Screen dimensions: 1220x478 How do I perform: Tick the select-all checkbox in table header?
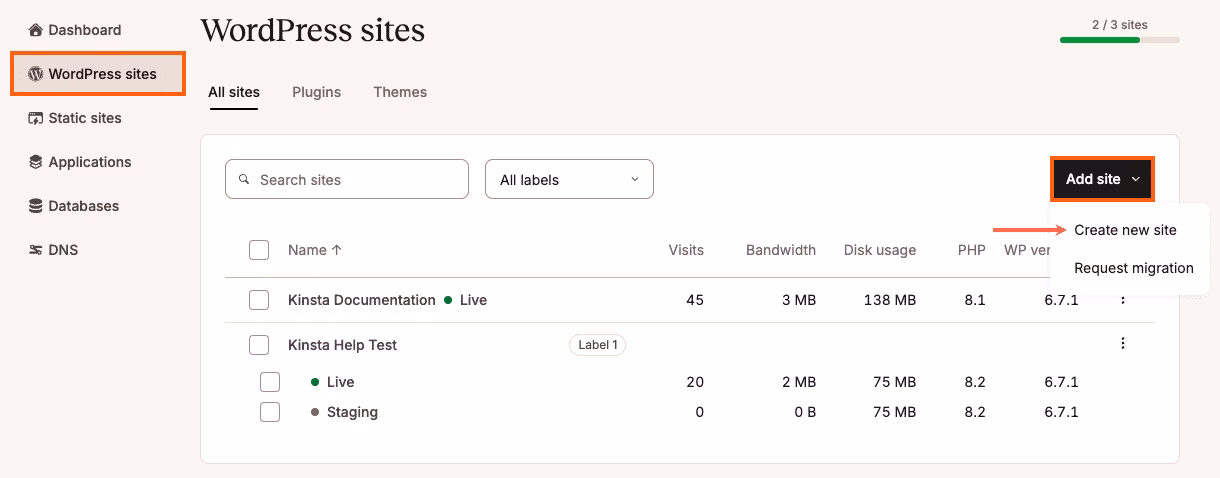[x=259, y=250]
